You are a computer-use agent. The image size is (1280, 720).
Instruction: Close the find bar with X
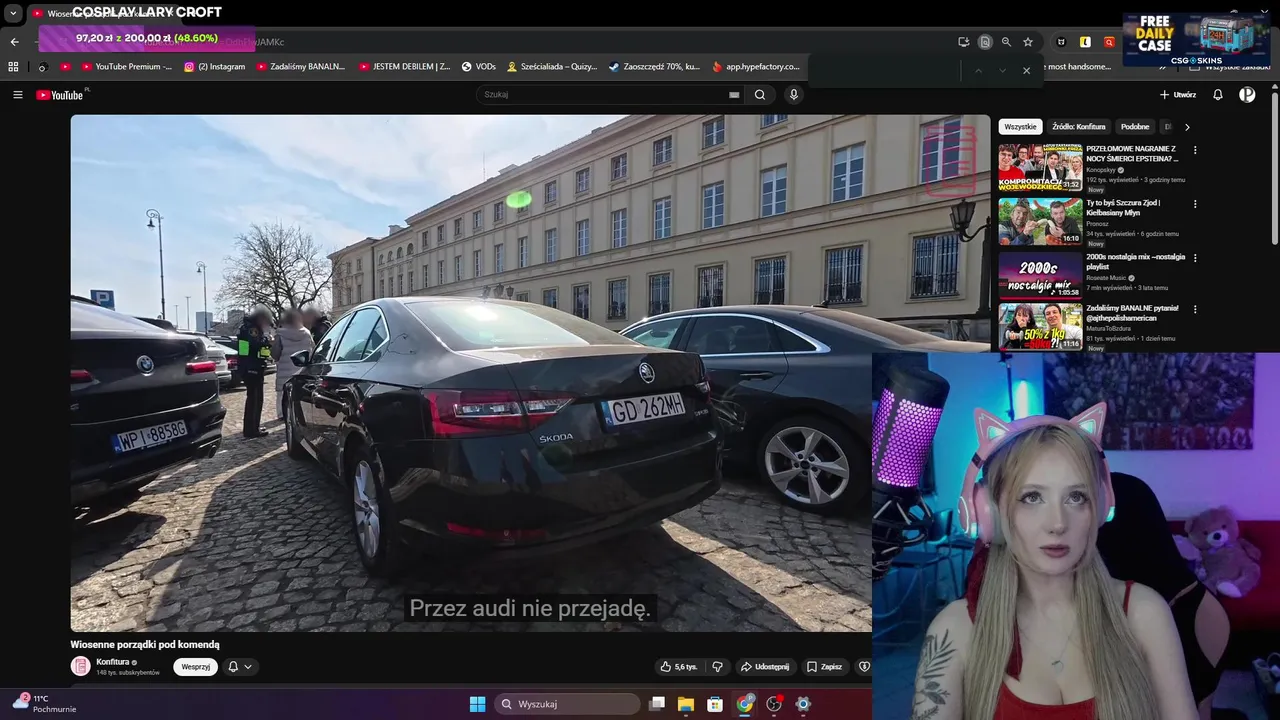[x=1026, y=70]
